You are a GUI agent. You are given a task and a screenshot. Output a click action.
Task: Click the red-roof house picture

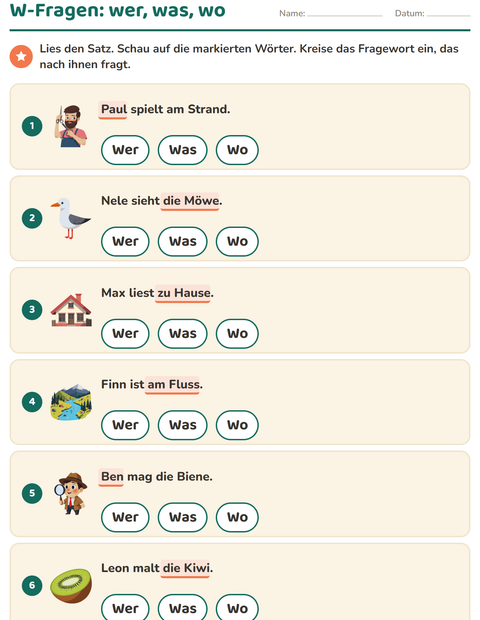(71, 310)
